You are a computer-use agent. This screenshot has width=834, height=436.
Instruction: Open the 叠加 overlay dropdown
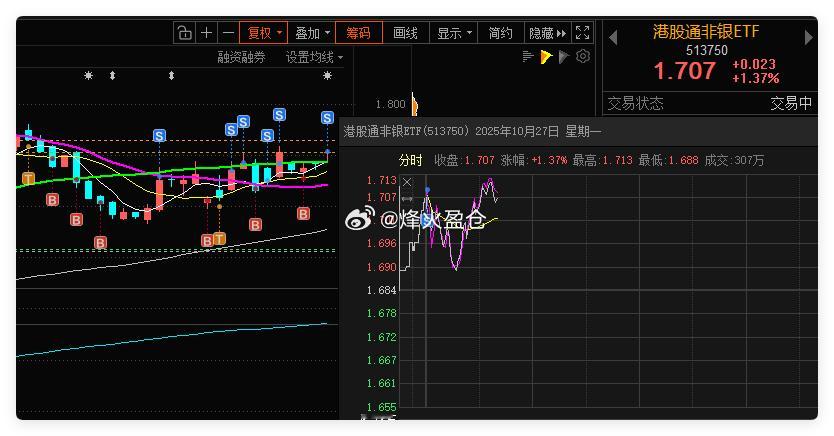coord(312,33)
